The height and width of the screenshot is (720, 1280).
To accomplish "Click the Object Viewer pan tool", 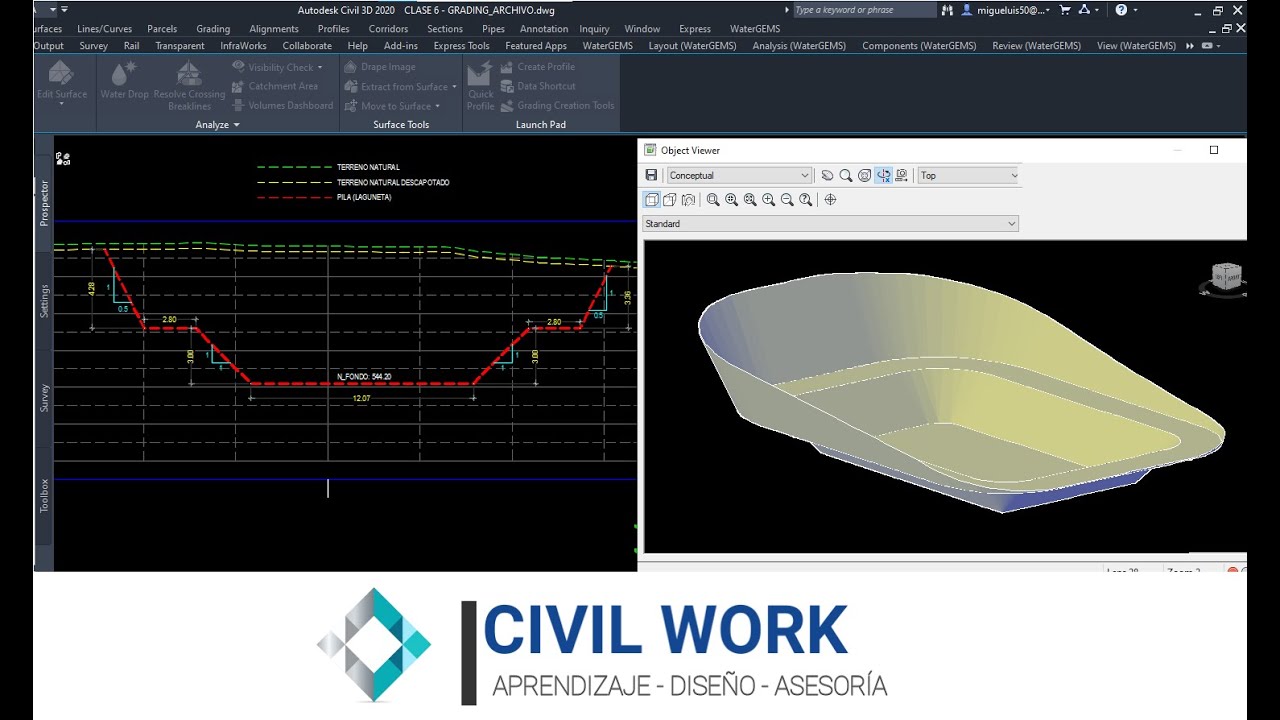I will tap(827, 175).
